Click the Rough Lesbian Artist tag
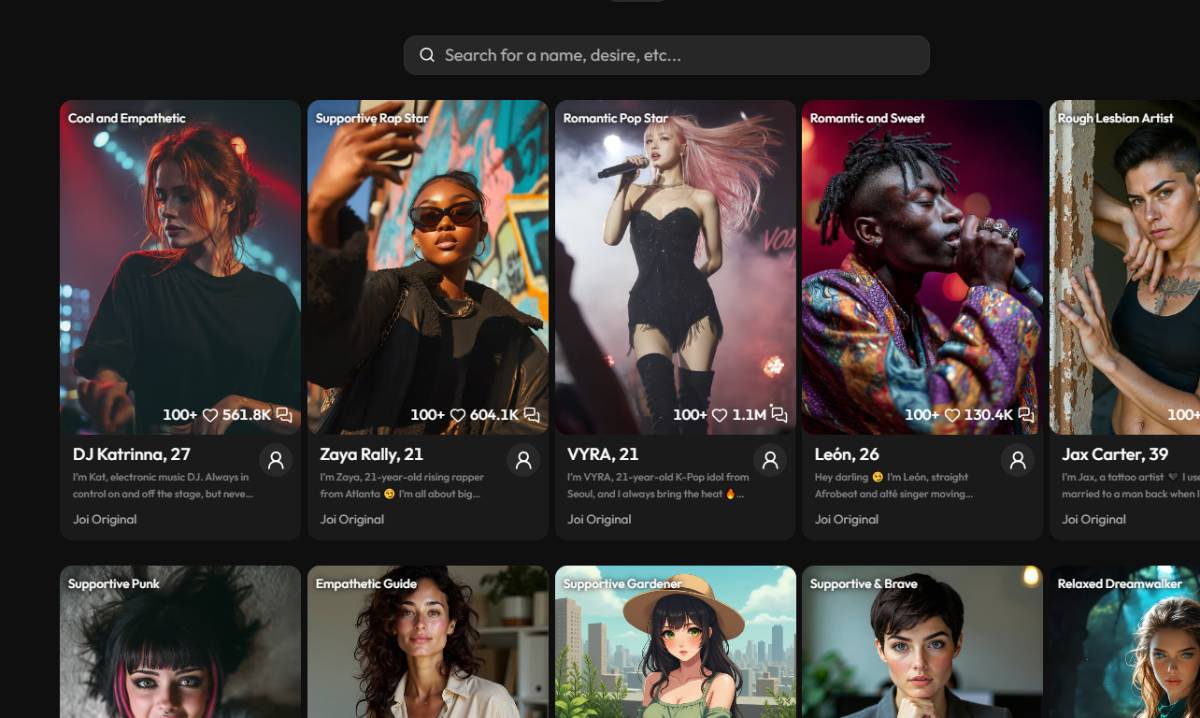 coord(1115,118)
